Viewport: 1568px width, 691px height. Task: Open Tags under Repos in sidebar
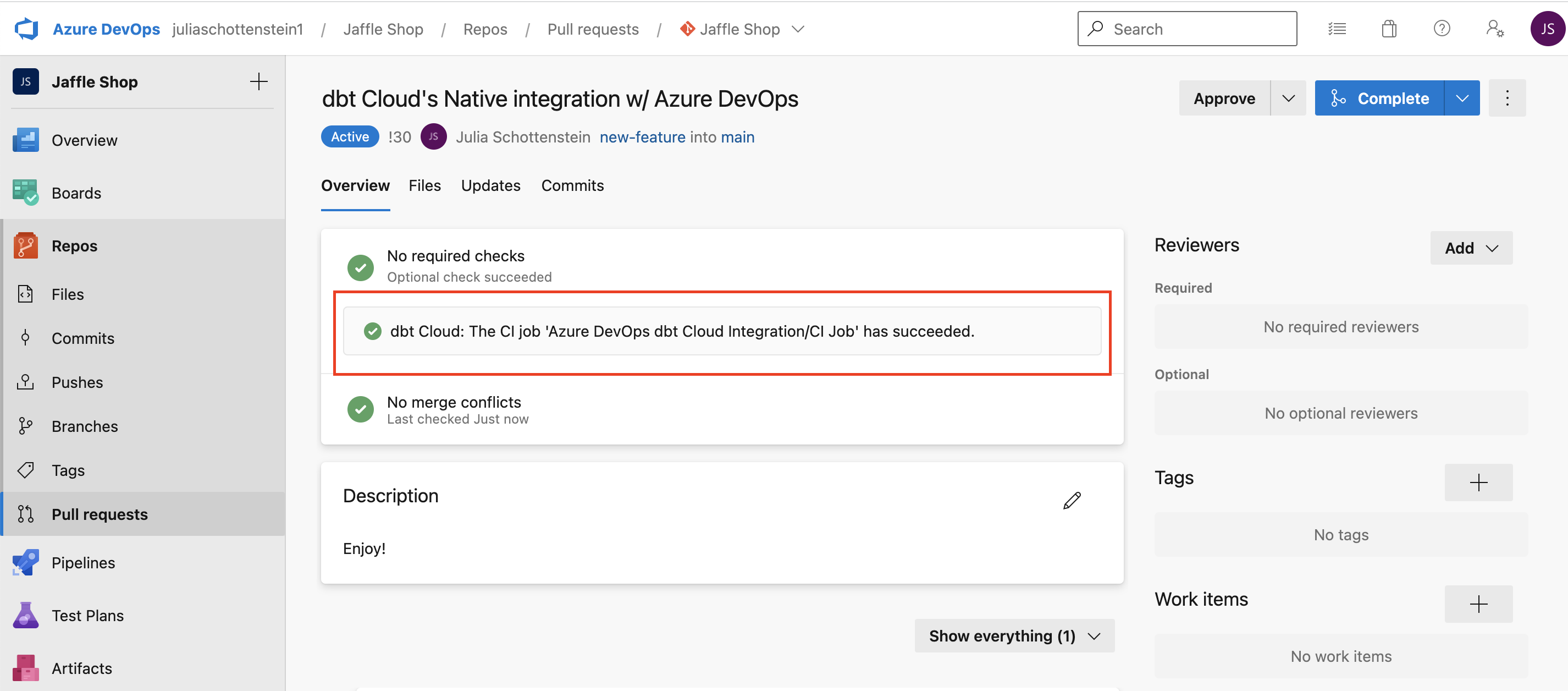click(142, 470)
